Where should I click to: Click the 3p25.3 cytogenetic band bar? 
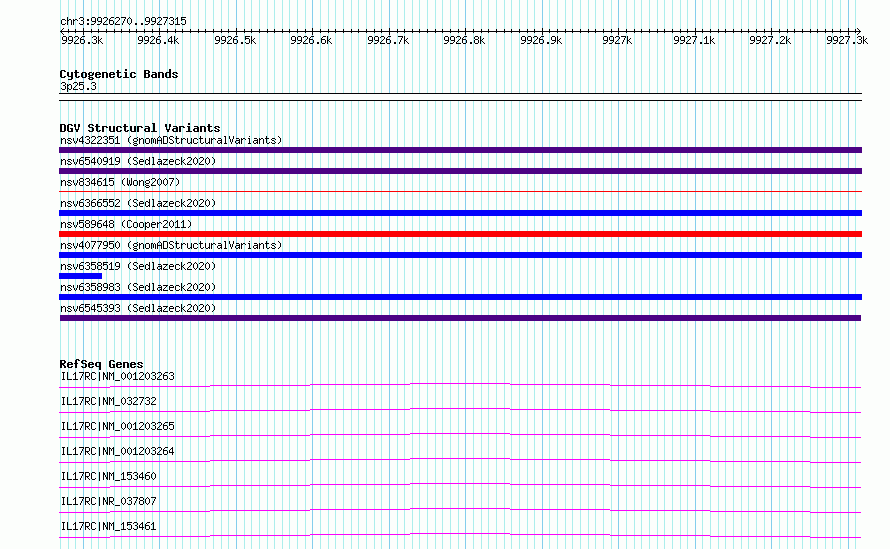pyautogui.click(x=460, y=97)
